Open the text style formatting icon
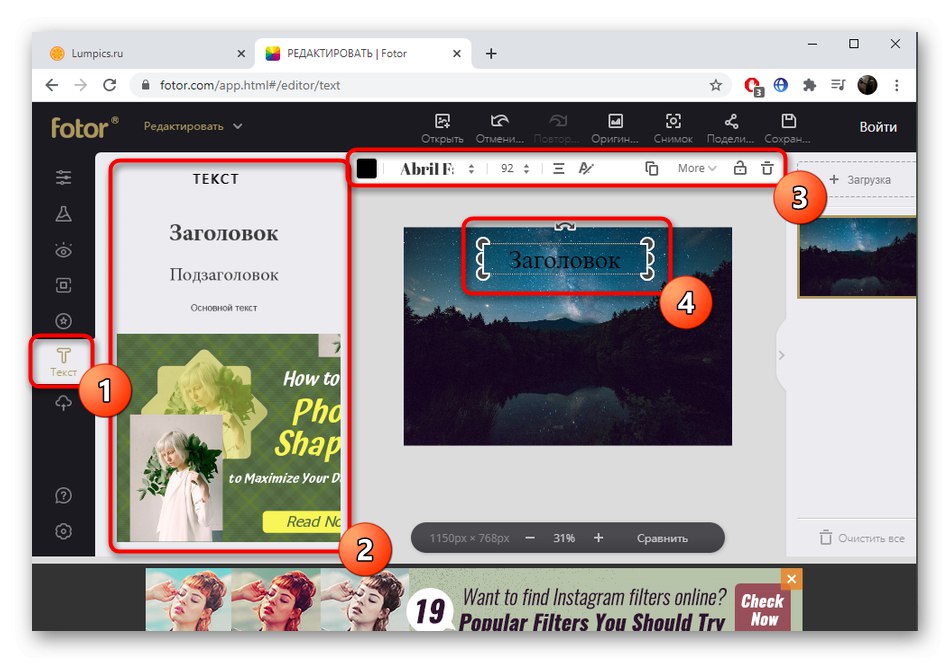This screenshot has height=663, width=950. [585, 168]
